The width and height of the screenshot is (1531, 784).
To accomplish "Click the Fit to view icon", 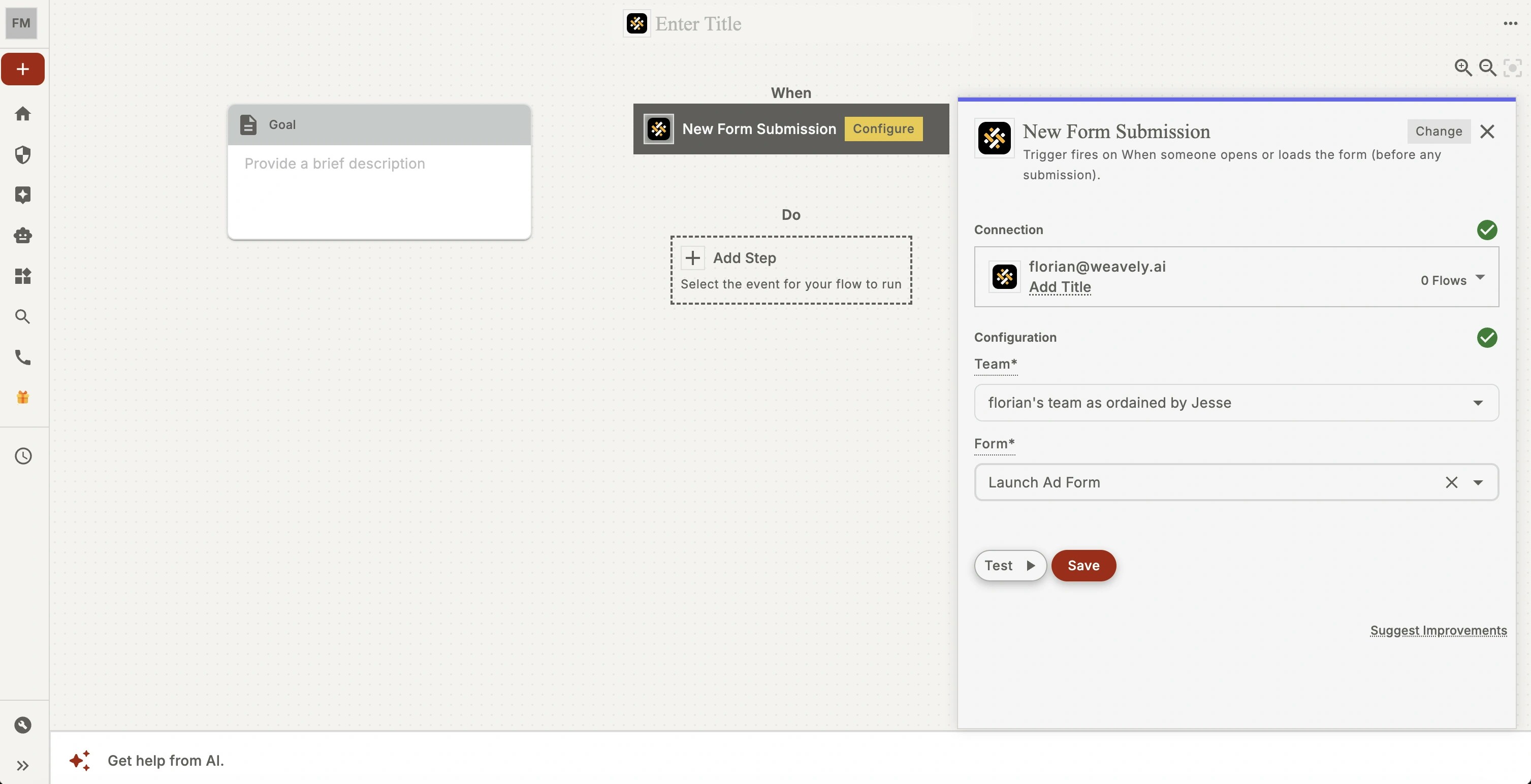I will 1512,68.
